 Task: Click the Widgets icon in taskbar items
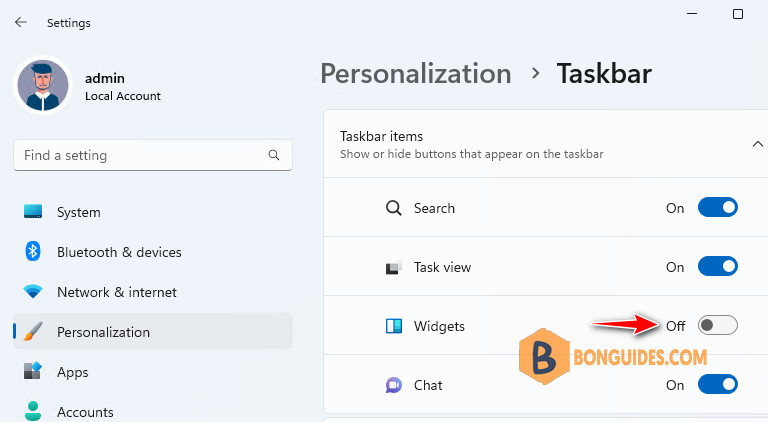click(x=393, y=326)
